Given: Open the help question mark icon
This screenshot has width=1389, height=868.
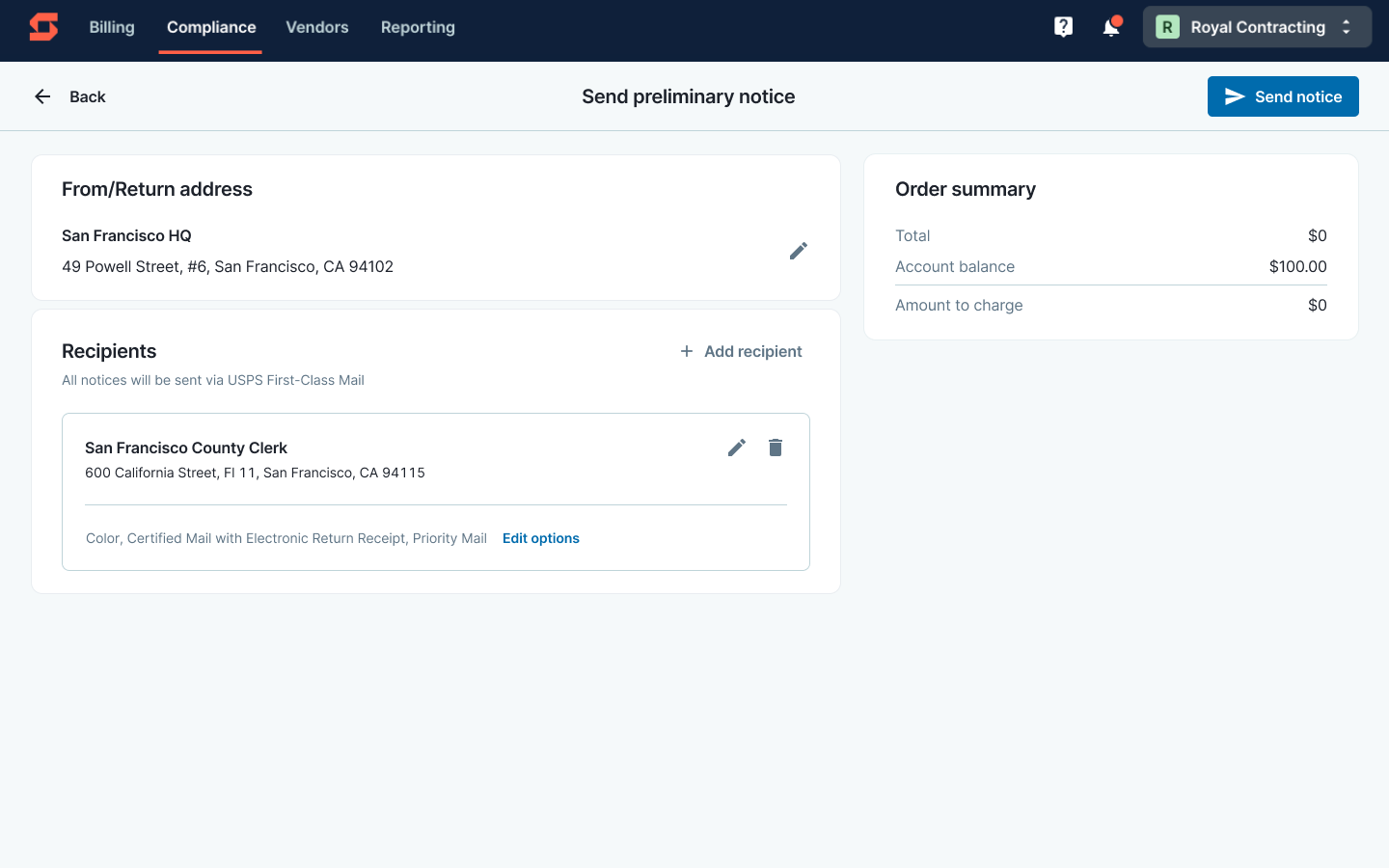Looking at the screenshot, I should 1063,27.
